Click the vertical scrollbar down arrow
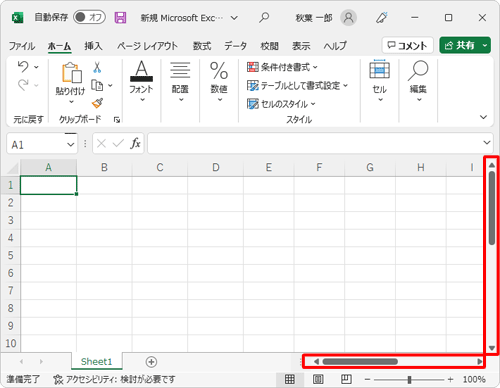This screenshot has height=388, width=500. [x=492, y=348]
